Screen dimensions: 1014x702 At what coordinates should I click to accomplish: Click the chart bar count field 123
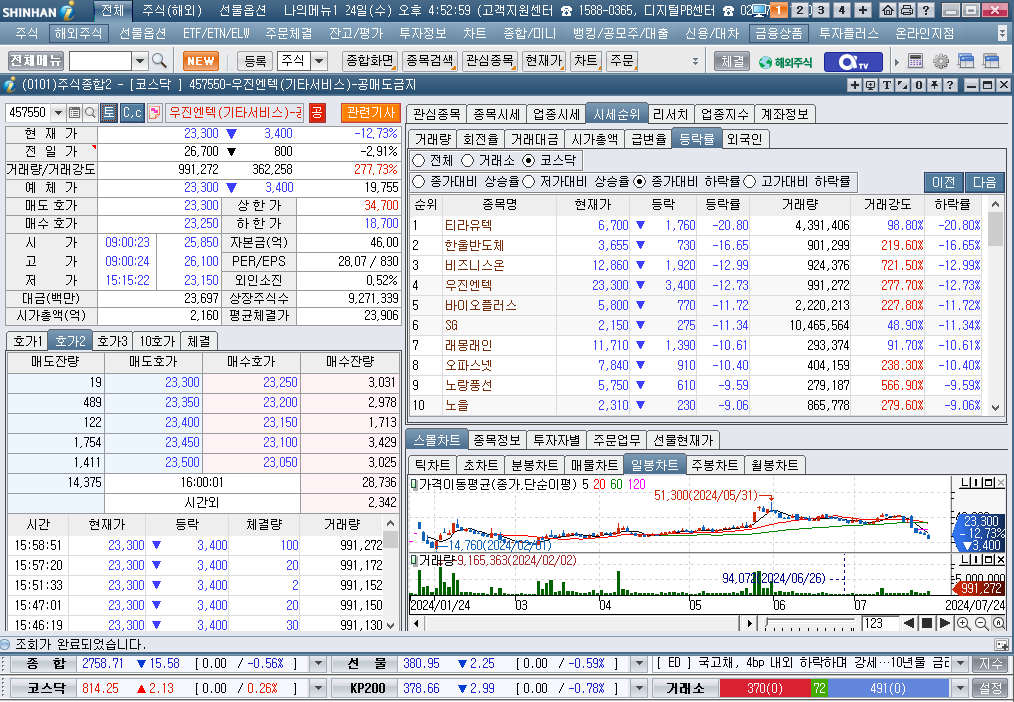(878, 623)
